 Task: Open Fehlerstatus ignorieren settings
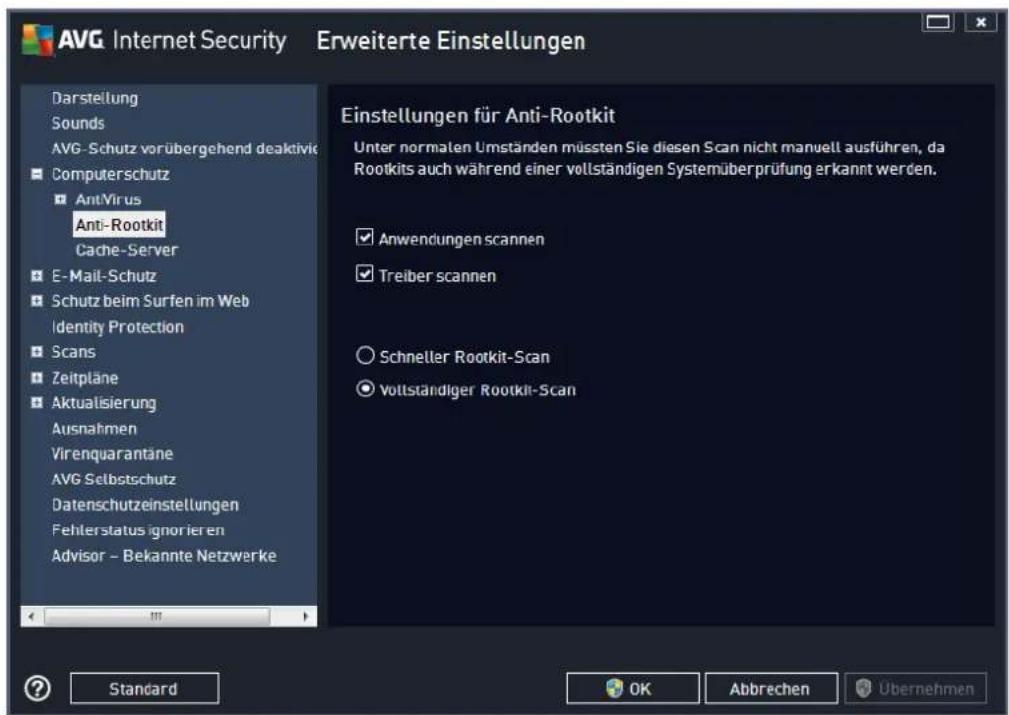point(138,530)
